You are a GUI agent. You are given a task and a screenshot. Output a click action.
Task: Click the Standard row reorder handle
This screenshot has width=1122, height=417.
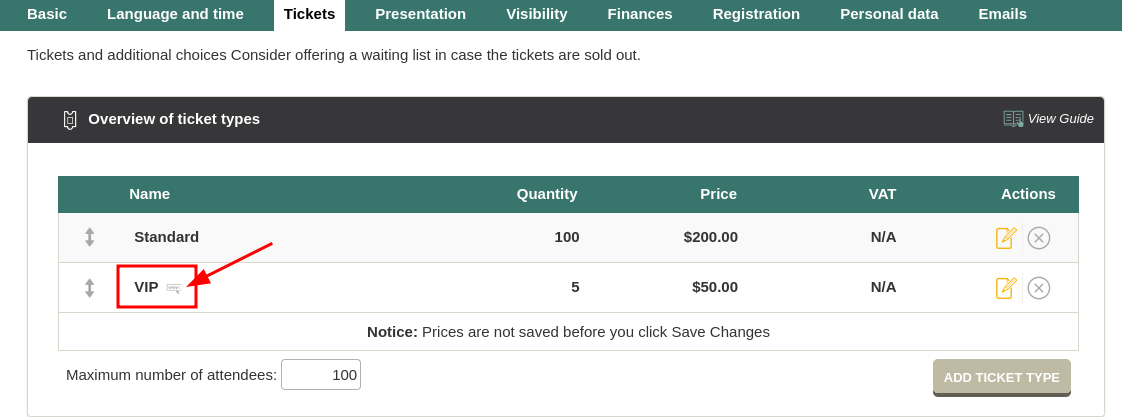pos(90,237)
